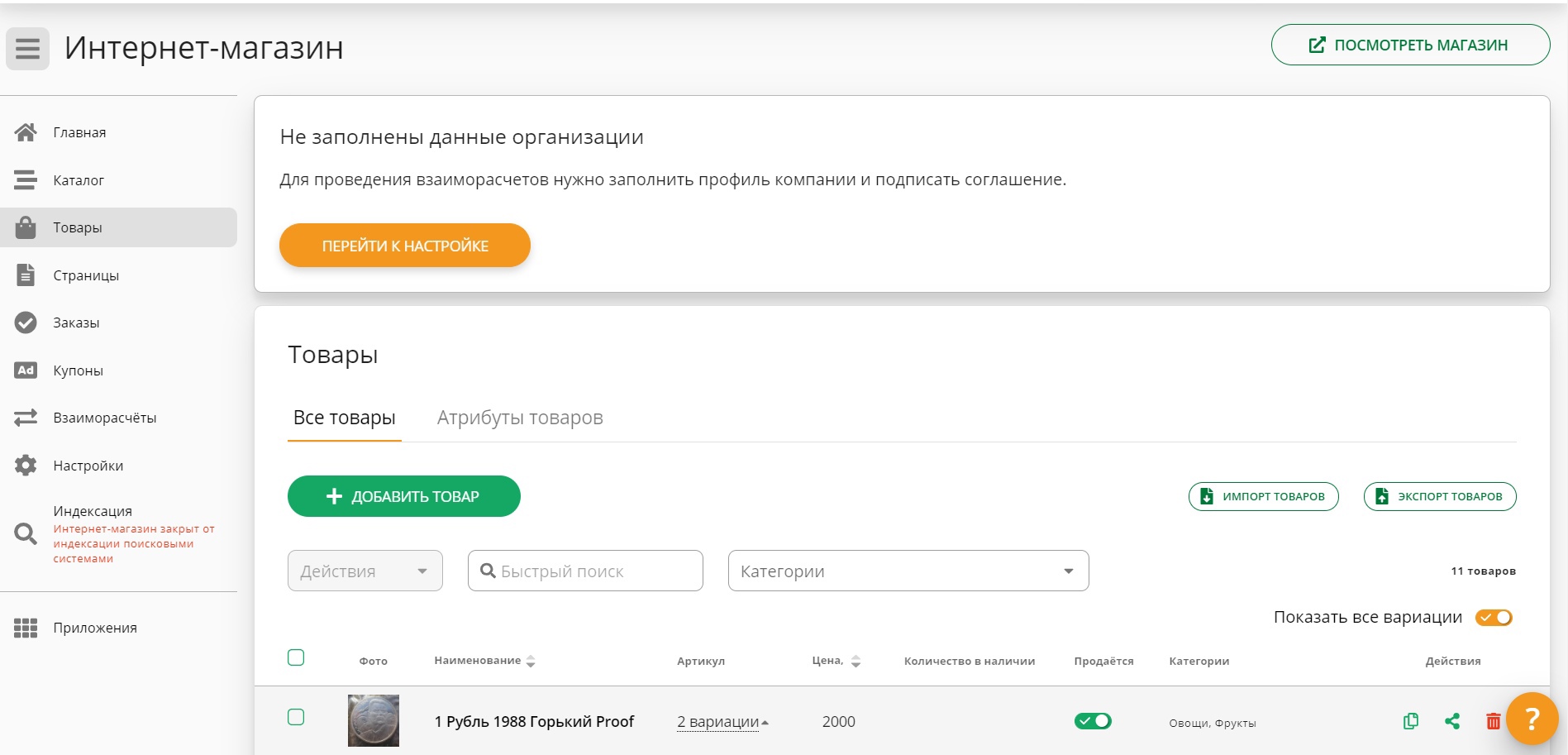The height and width of the screenshot is (755, 1568).
Task: Toggle the Показать все вариации switch
Action: (1494, 618)
